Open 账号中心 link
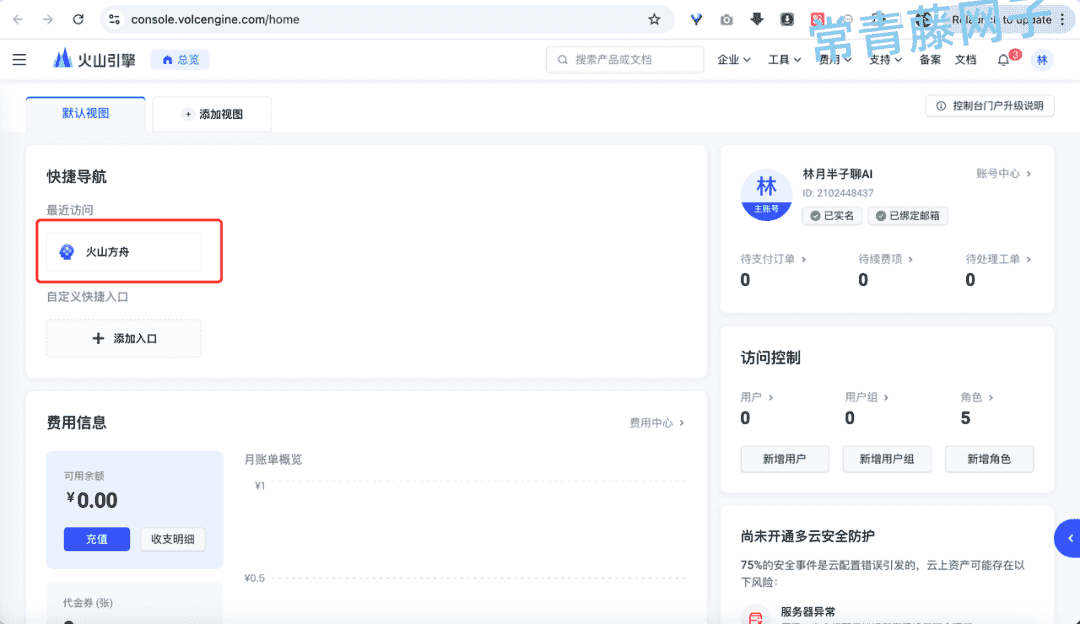The width and height of the screenshot is (1080, 624). pos(1004,174)
